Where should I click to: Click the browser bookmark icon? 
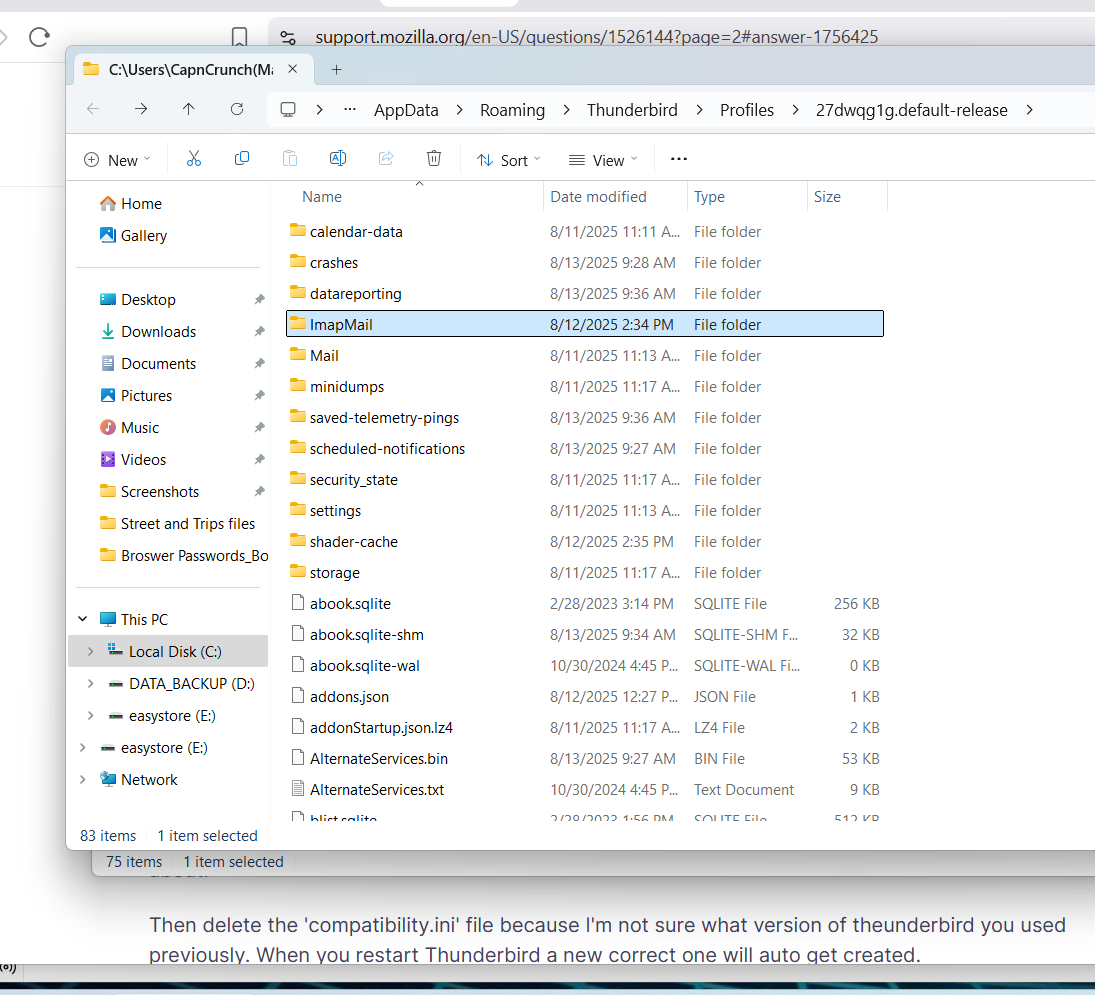239,37
